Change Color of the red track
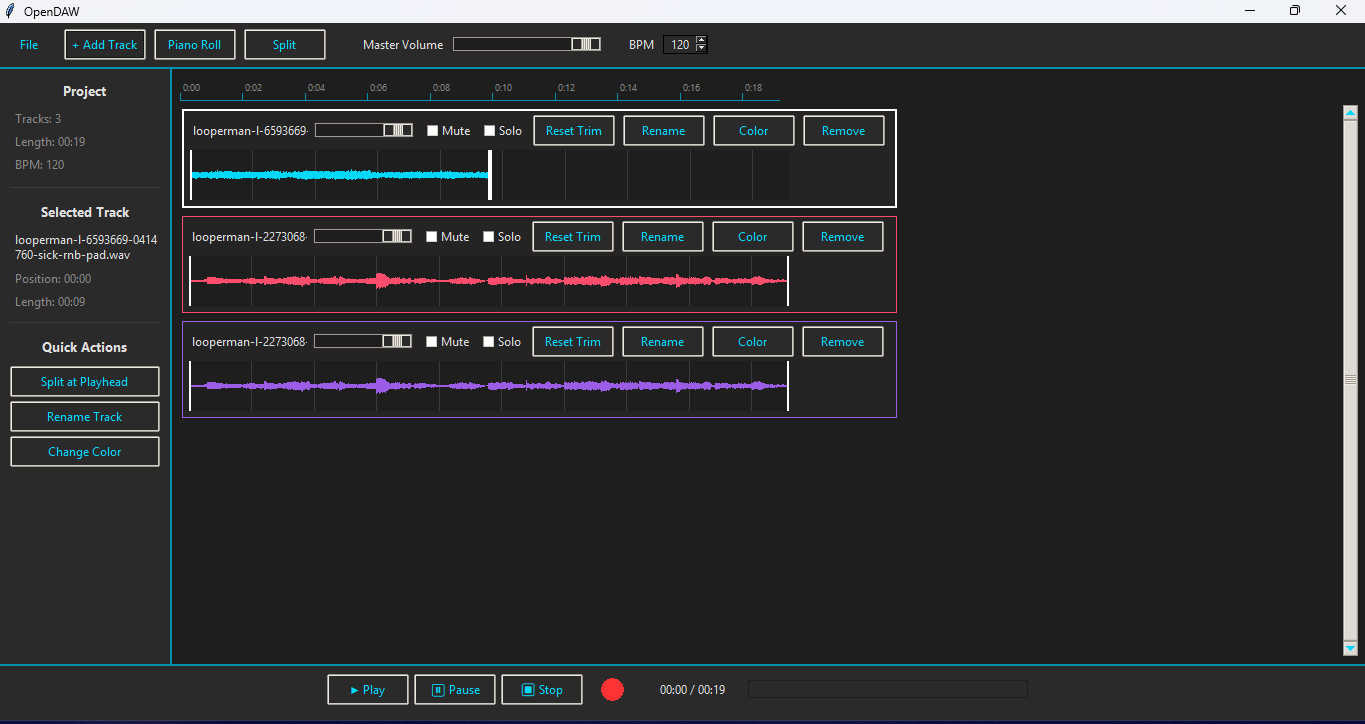 point(753,237)
